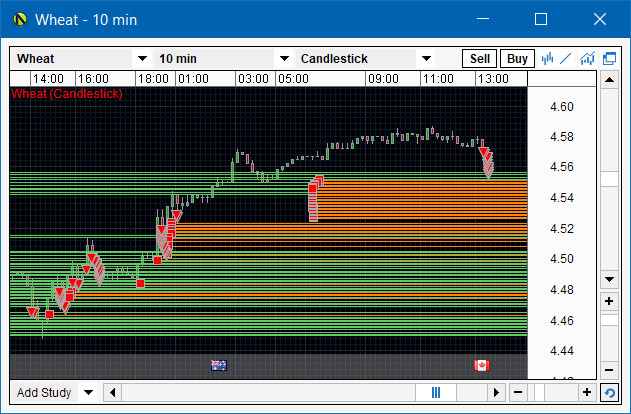The image size is (631, 414).
Task: Open the 10 min interval dropdown
Action: coord(283,59)
